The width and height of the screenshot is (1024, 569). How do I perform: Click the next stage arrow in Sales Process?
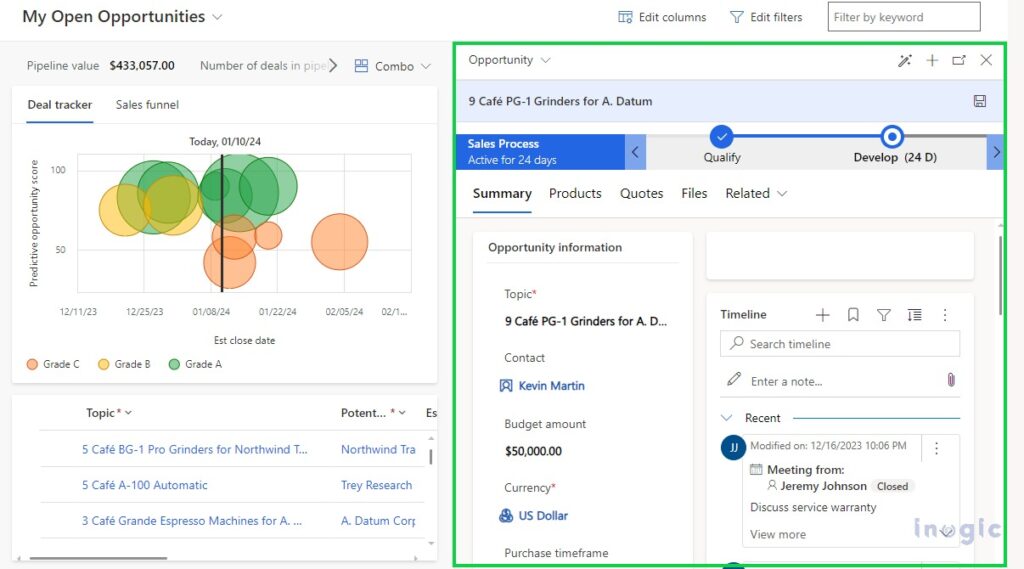pos(995,152)
